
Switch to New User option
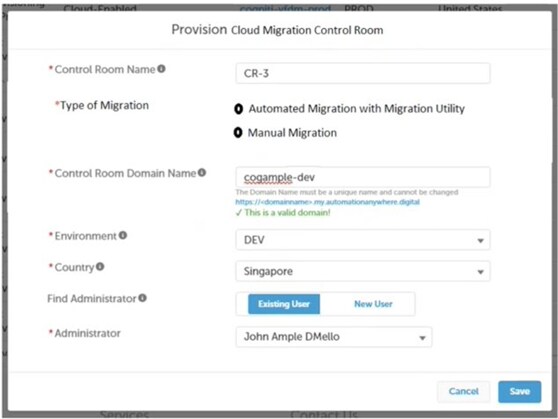point(373,304)
